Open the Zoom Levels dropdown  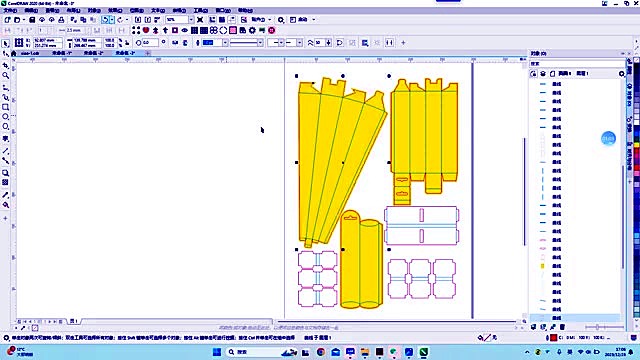coord(191,20)
